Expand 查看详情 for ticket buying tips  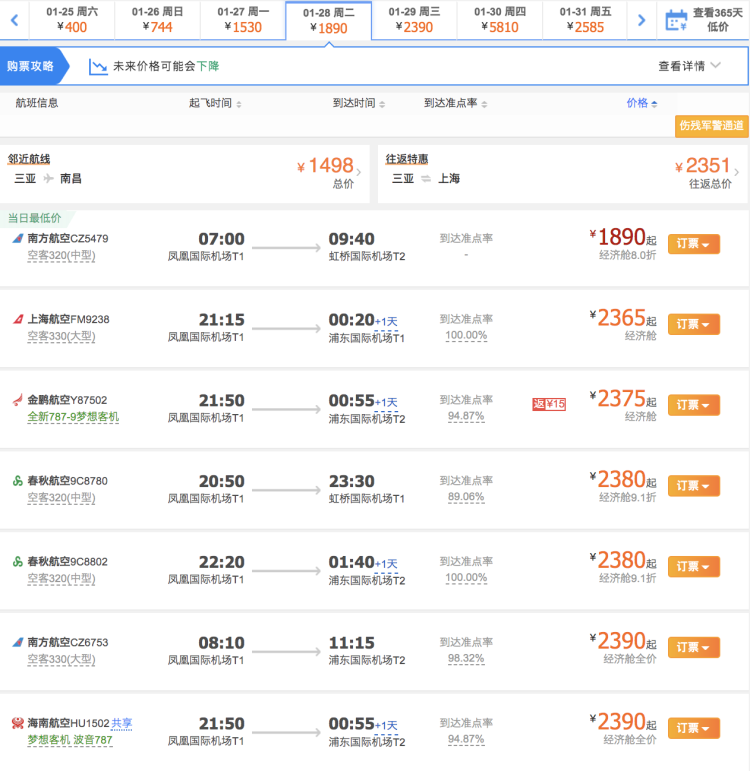click(x=689, y=66)
